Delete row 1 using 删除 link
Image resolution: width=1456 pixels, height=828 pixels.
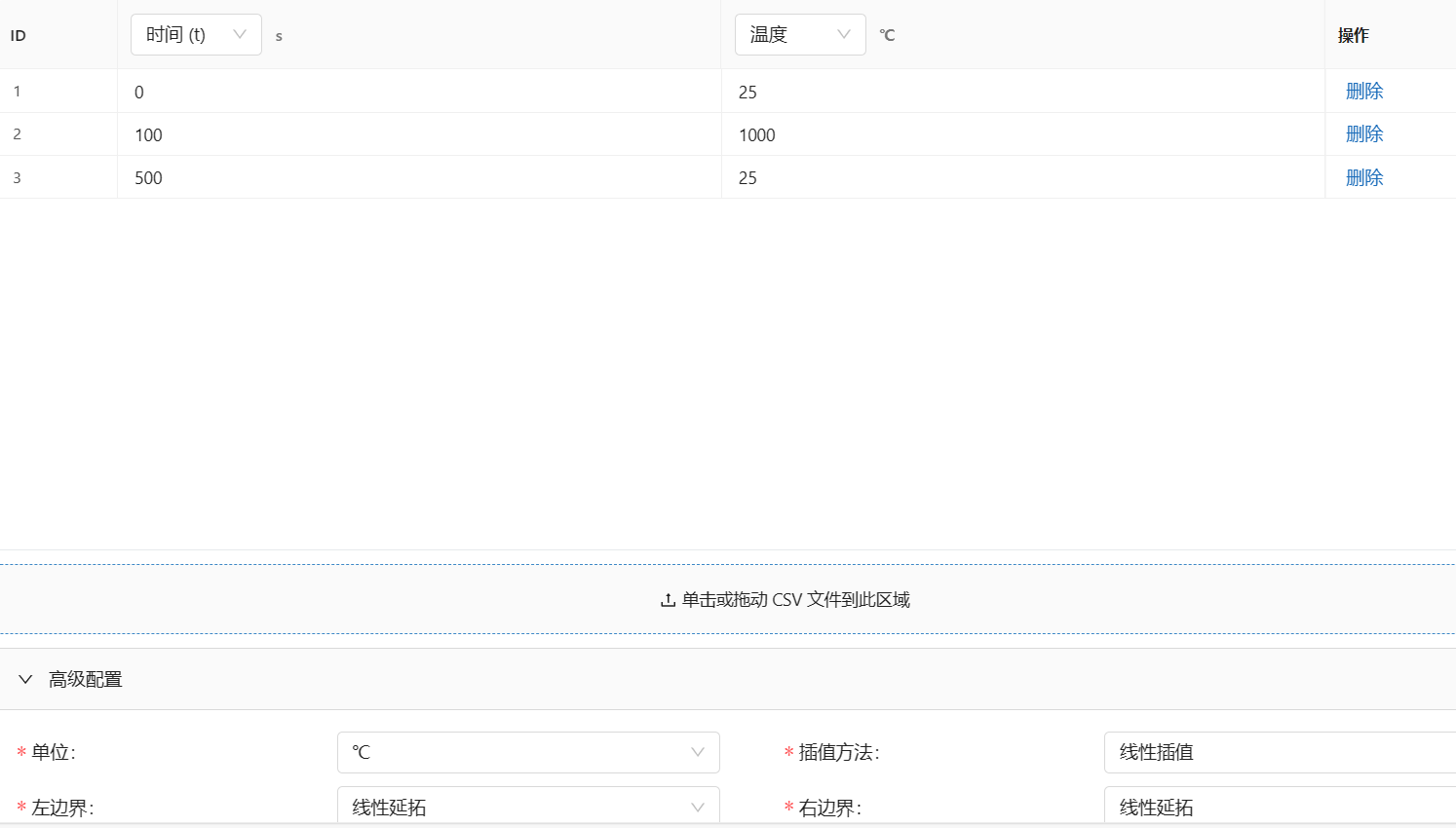(1364, 92)
